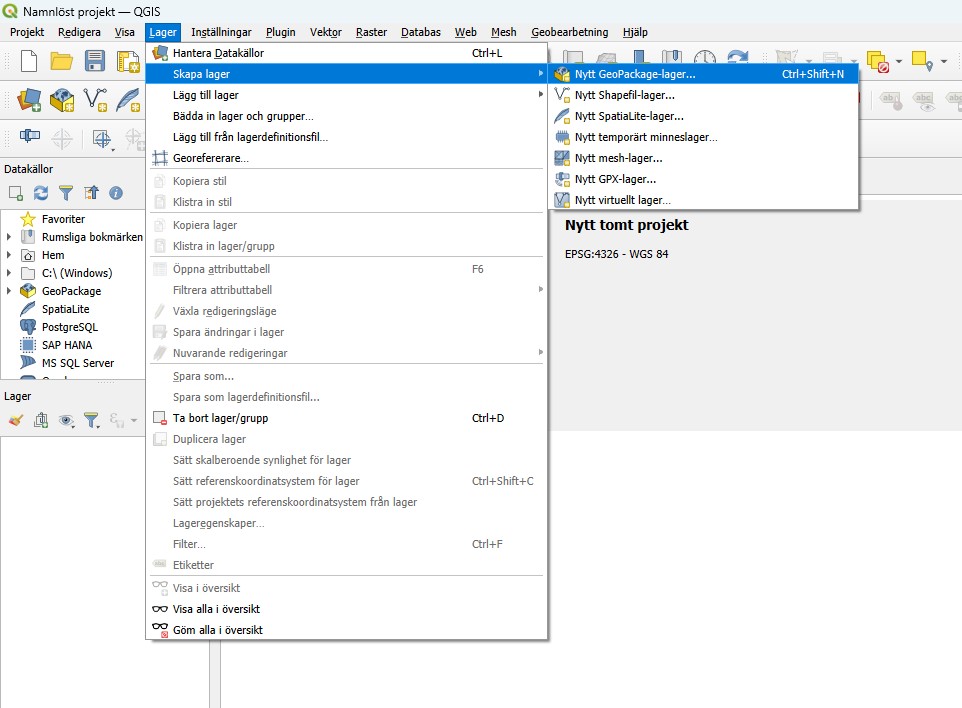This screenshot has width=962, height=708.
Task: Click the Select by Location toolbar icon
Action: click(x=922, y=61)
